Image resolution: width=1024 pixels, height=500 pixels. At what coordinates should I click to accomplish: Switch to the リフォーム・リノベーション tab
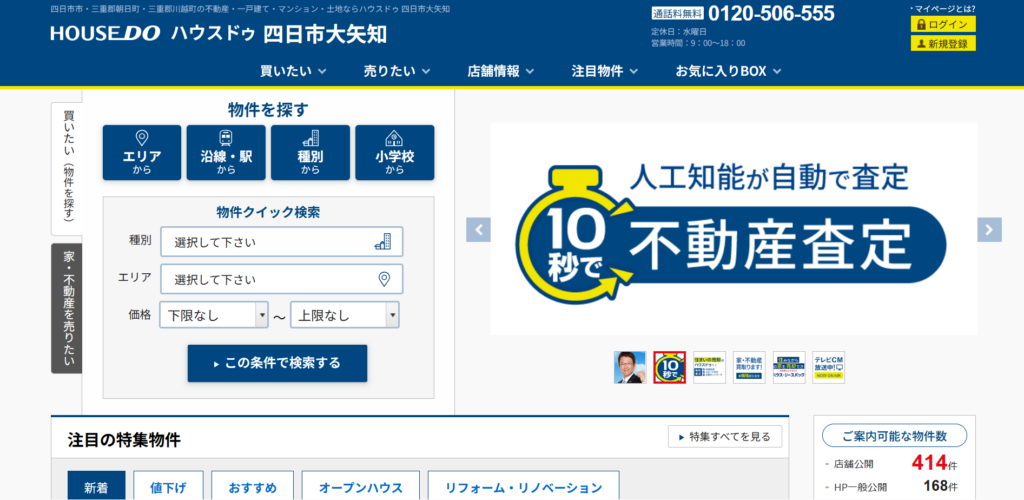pos(524,486)
